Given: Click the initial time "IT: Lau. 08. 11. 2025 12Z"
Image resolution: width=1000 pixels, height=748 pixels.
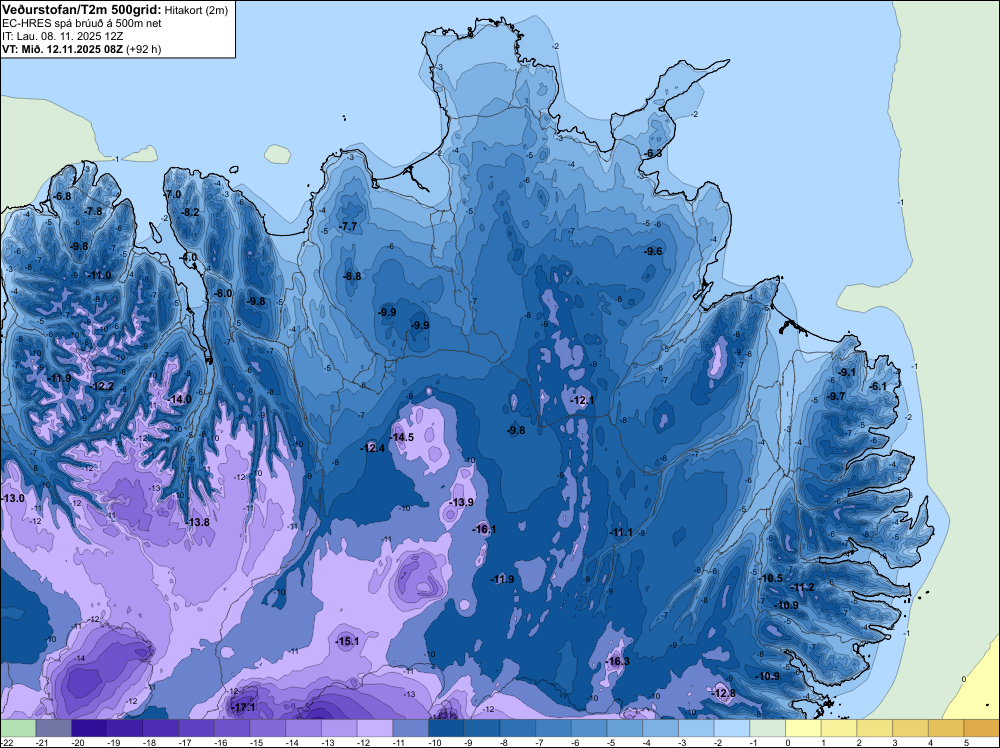Looking at the screenshot, I should [61, 36].
